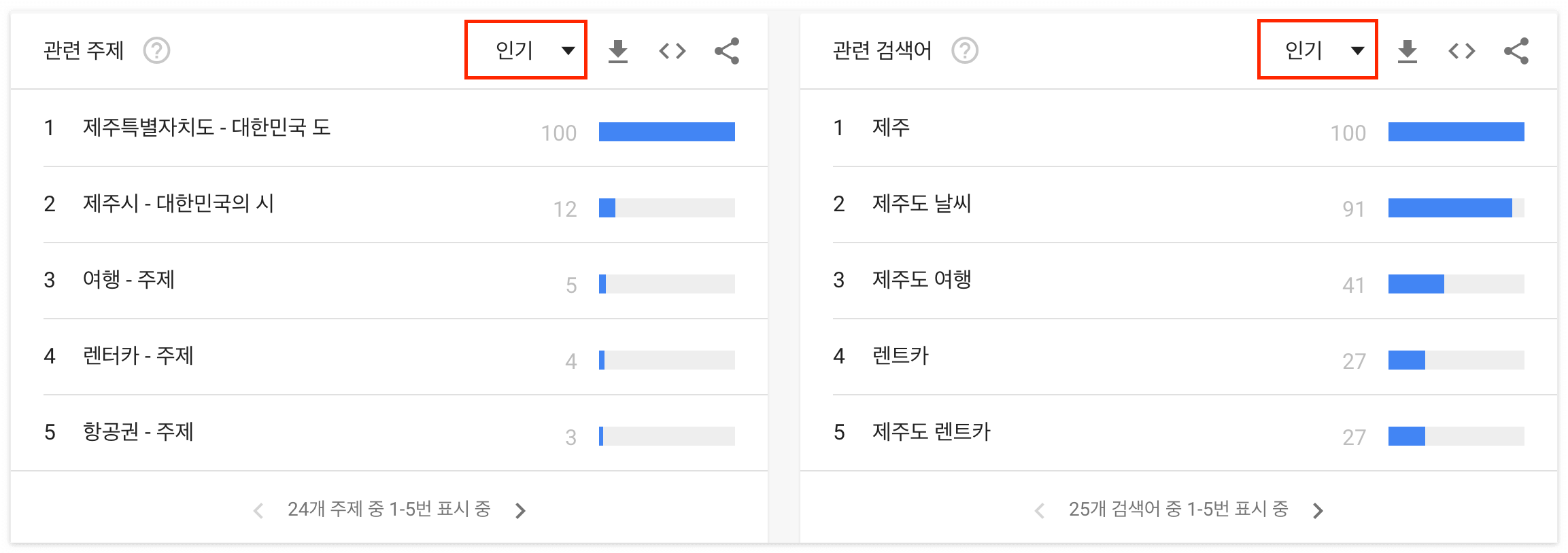Viewport: 1568px width, 553px height.
Task: Download the 관련 검색어 query data
Action: [x=1408, y=50]
